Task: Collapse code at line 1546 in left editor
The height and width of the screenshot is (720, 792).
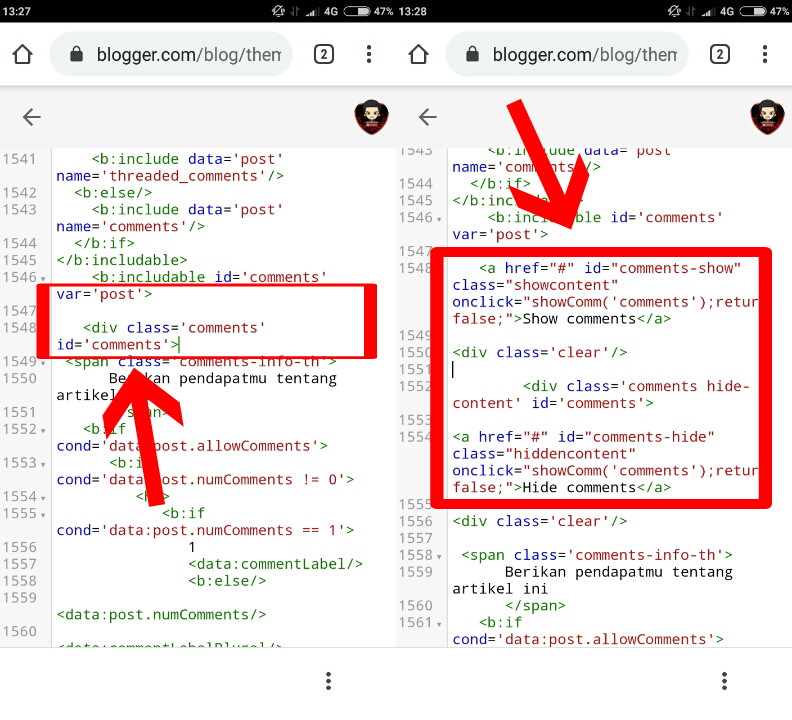Action: [x=43, y=279]
